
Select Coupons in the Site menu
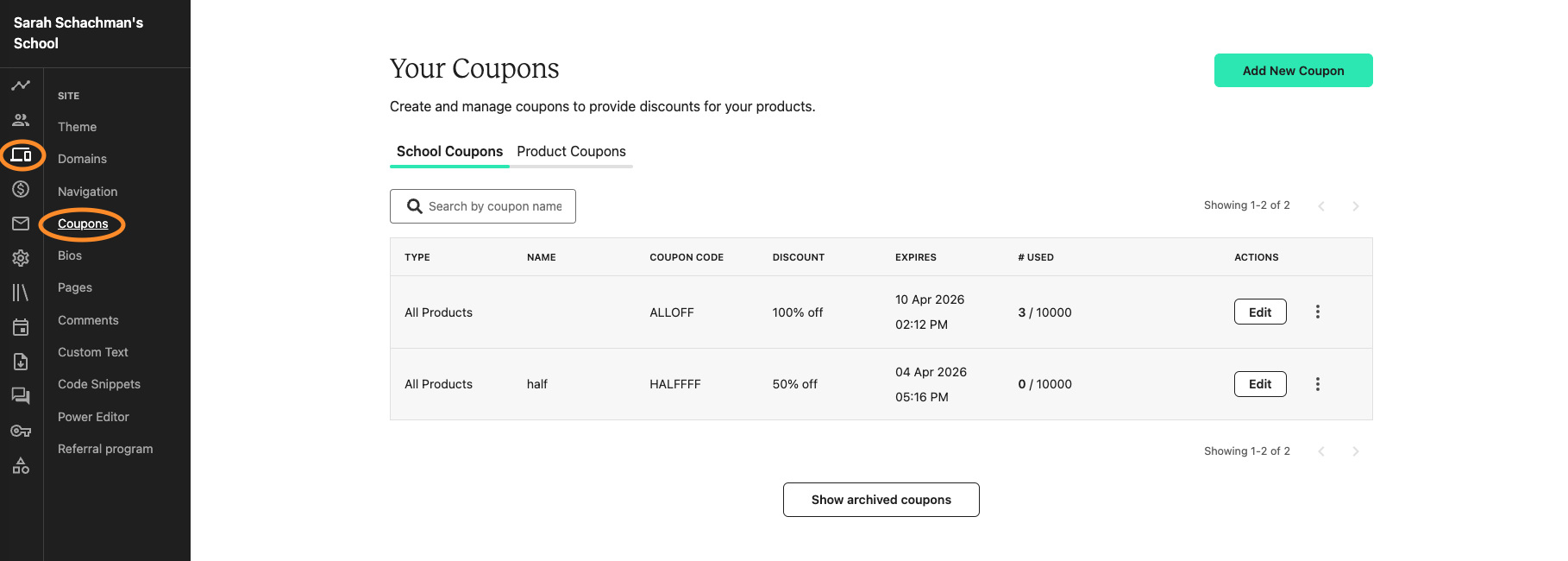[x=83, y=224]
